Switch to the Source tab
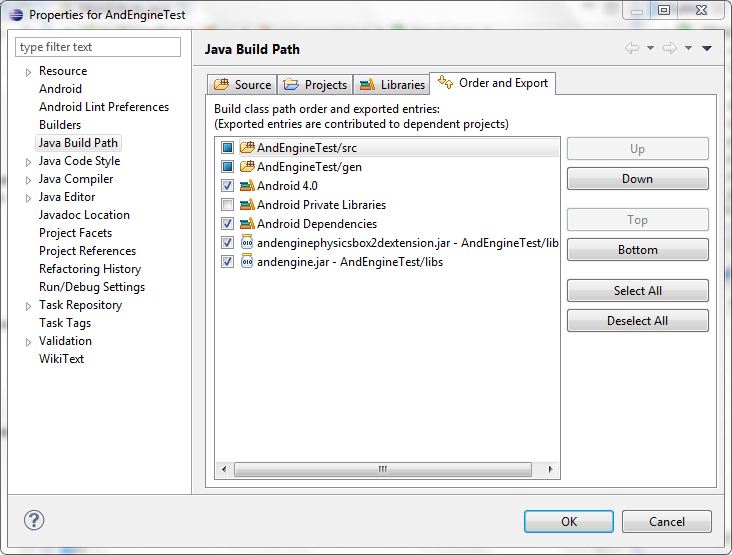Viewport: 732px width, 555px height. point(242,84)
